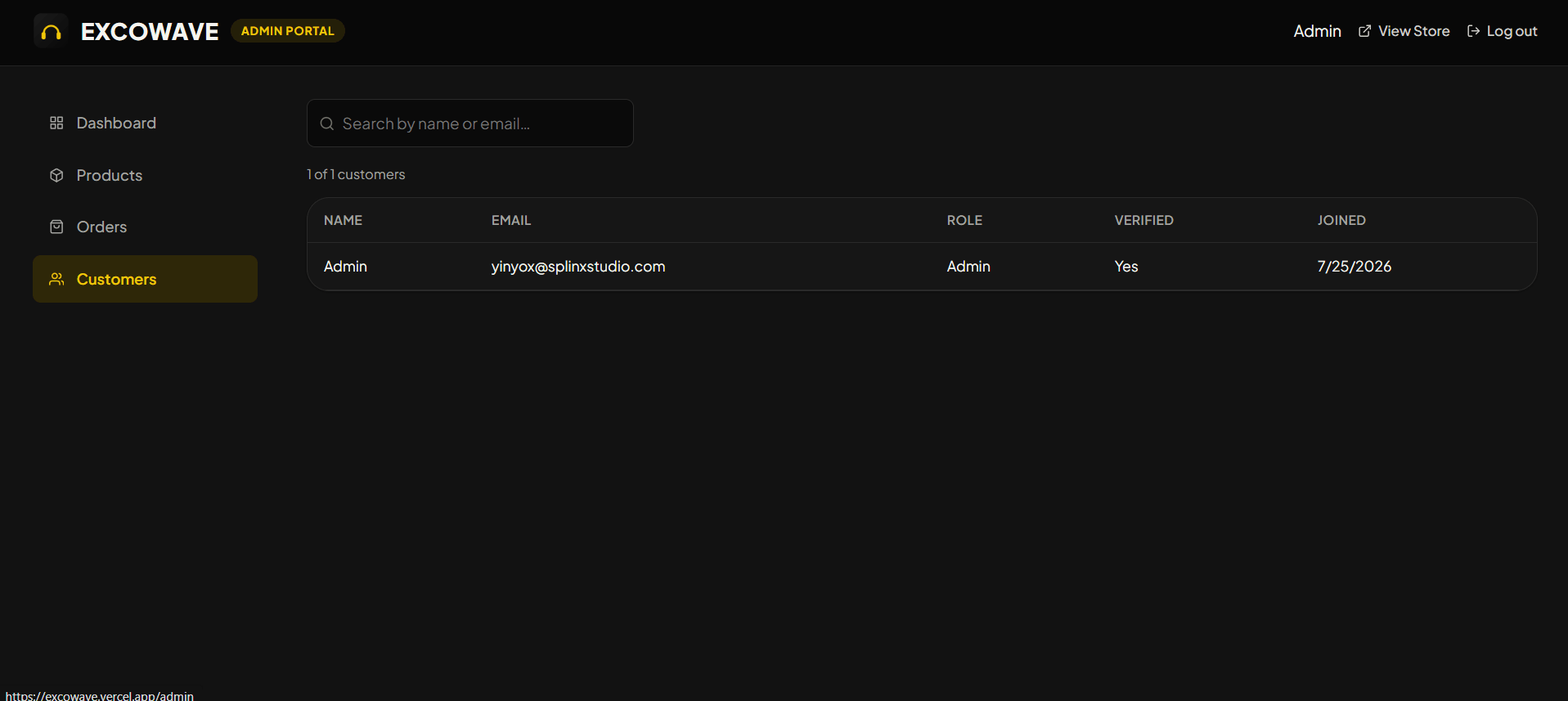Click the Log out arrow icon

(1473, 31)
